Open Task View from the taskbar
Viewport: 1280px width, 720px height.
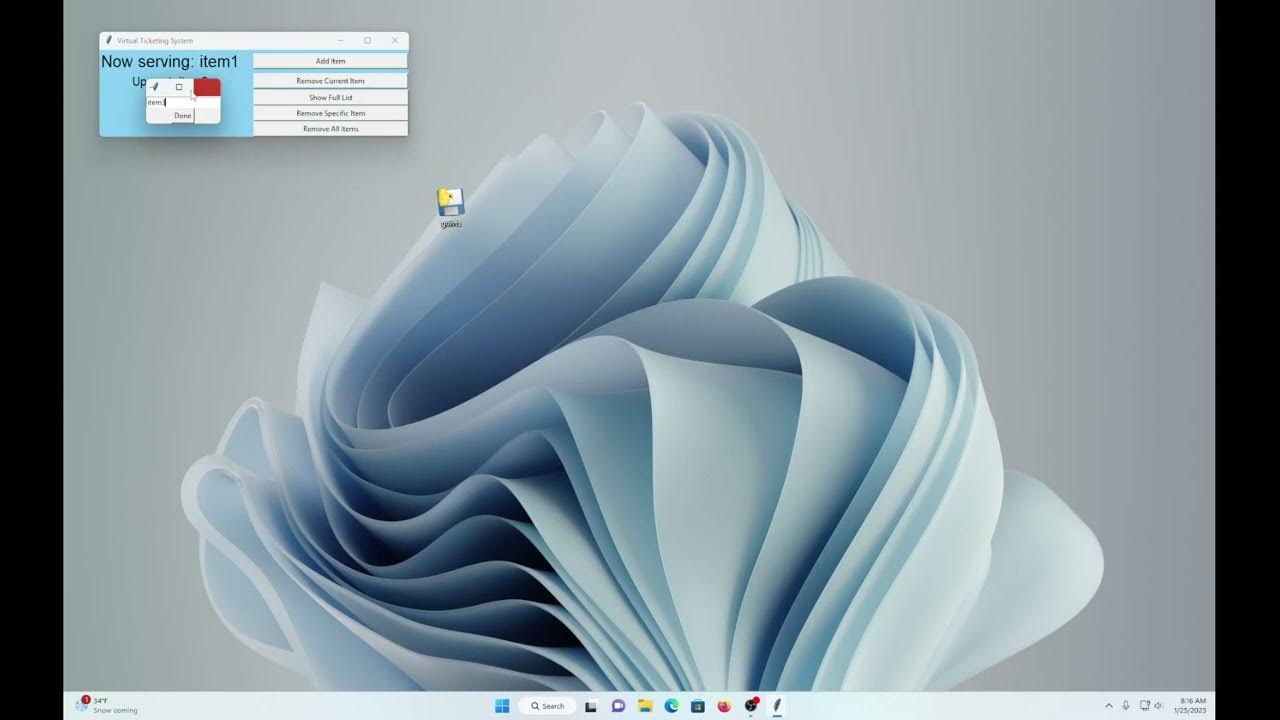pos(591,706)
